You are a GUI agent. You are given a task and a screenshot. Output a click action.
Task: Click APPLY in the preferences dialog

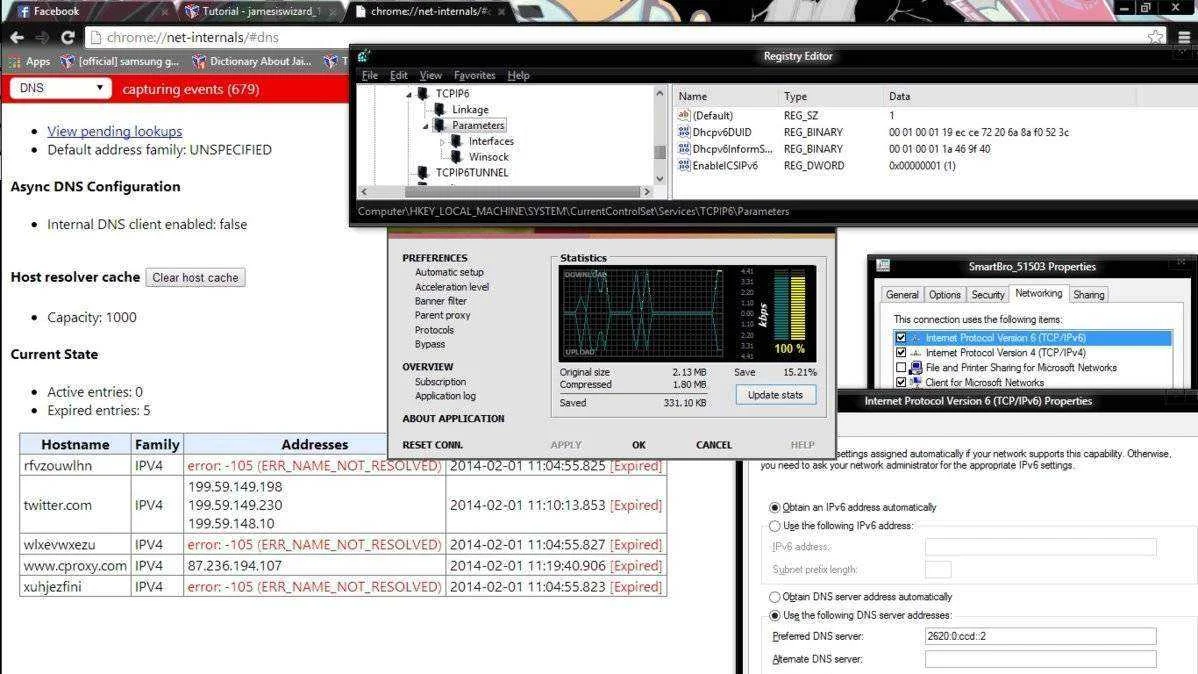(566, 445)
